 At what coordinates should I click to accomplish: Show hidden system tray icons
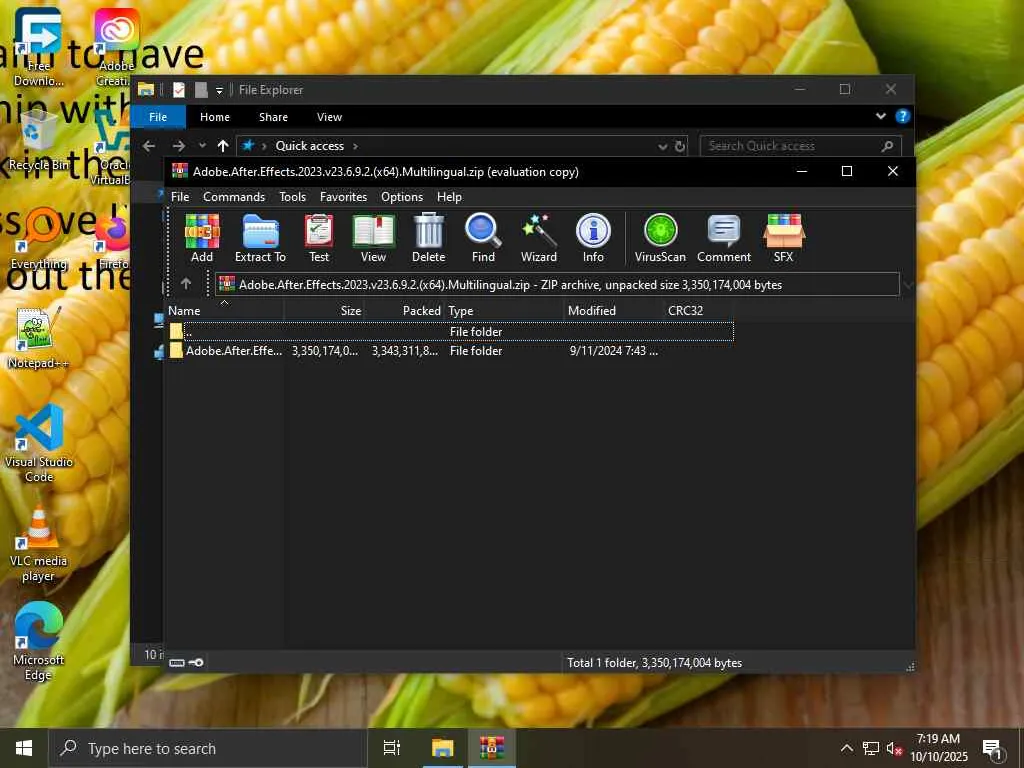pos(846,748)
